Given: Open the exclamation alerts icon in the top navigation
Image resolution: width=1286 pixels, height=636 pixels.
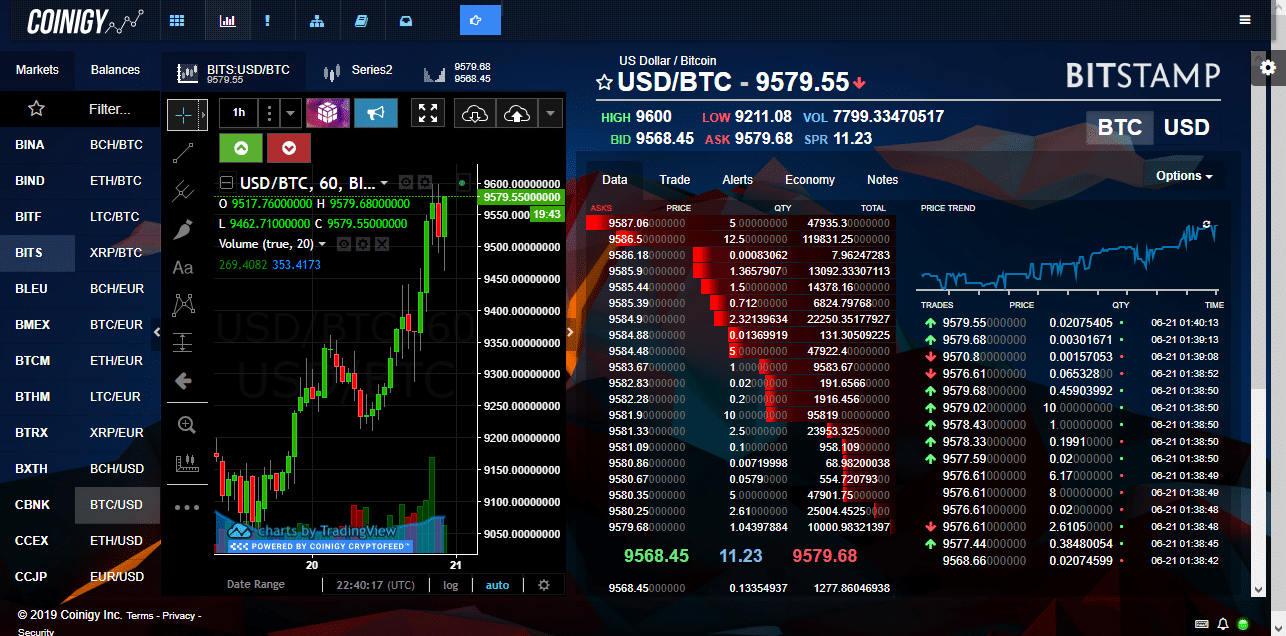Looking at the screenshot, I should coord(267,20).
